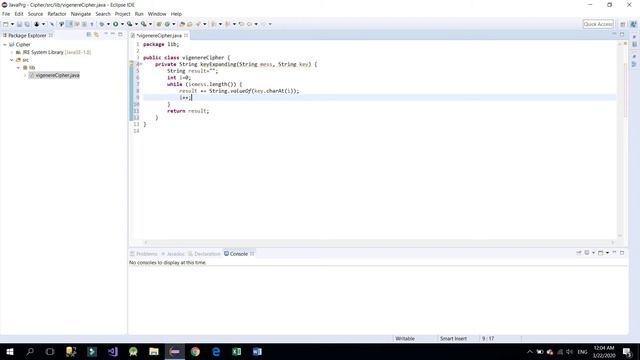
Task: Click the Smart Insert status entry
Action: click(x=453, y=339)
